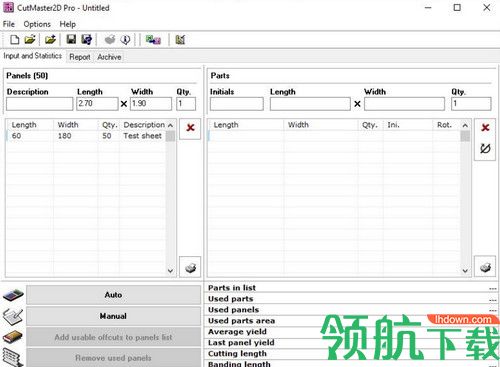Print the panels list
500x367 pixels.
(190, 267)
